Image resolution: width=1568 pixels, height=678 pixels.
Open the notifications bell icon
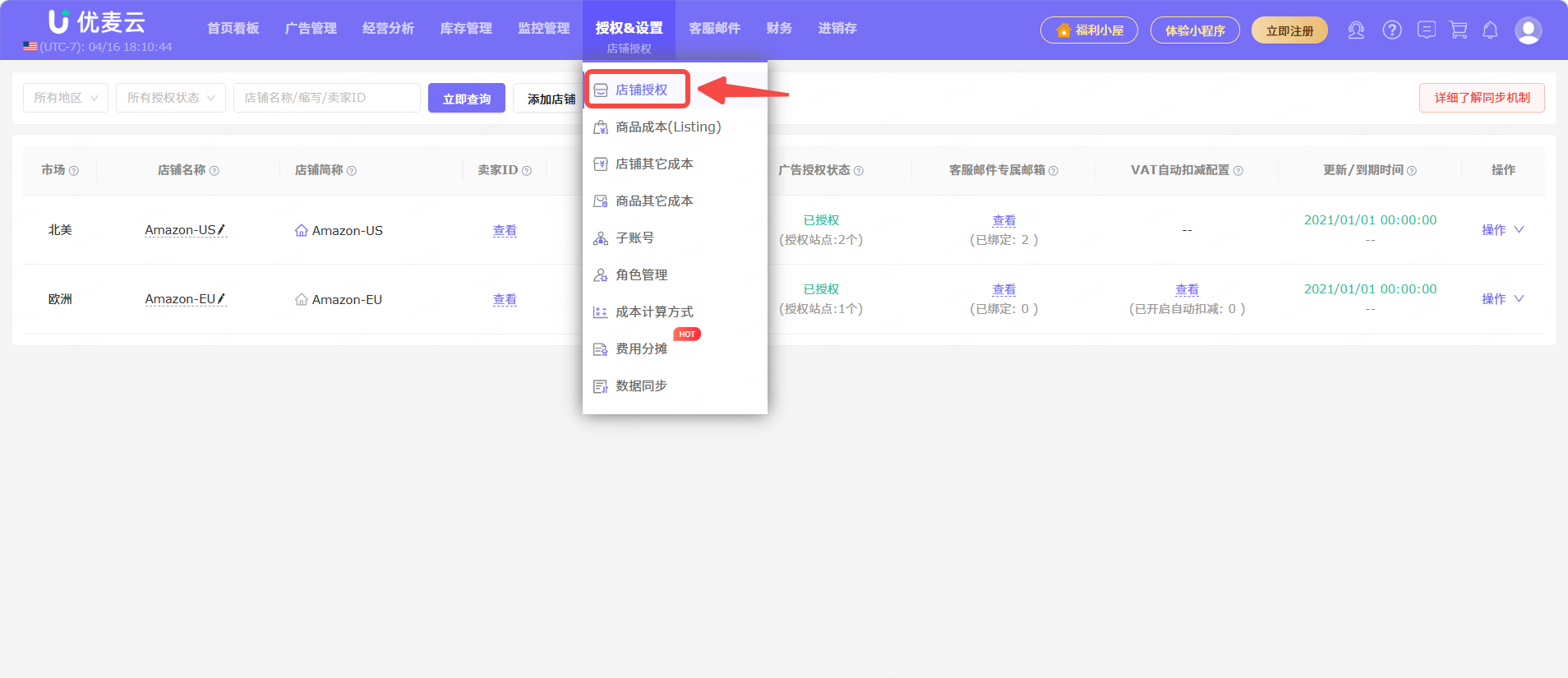point(1490,30)
